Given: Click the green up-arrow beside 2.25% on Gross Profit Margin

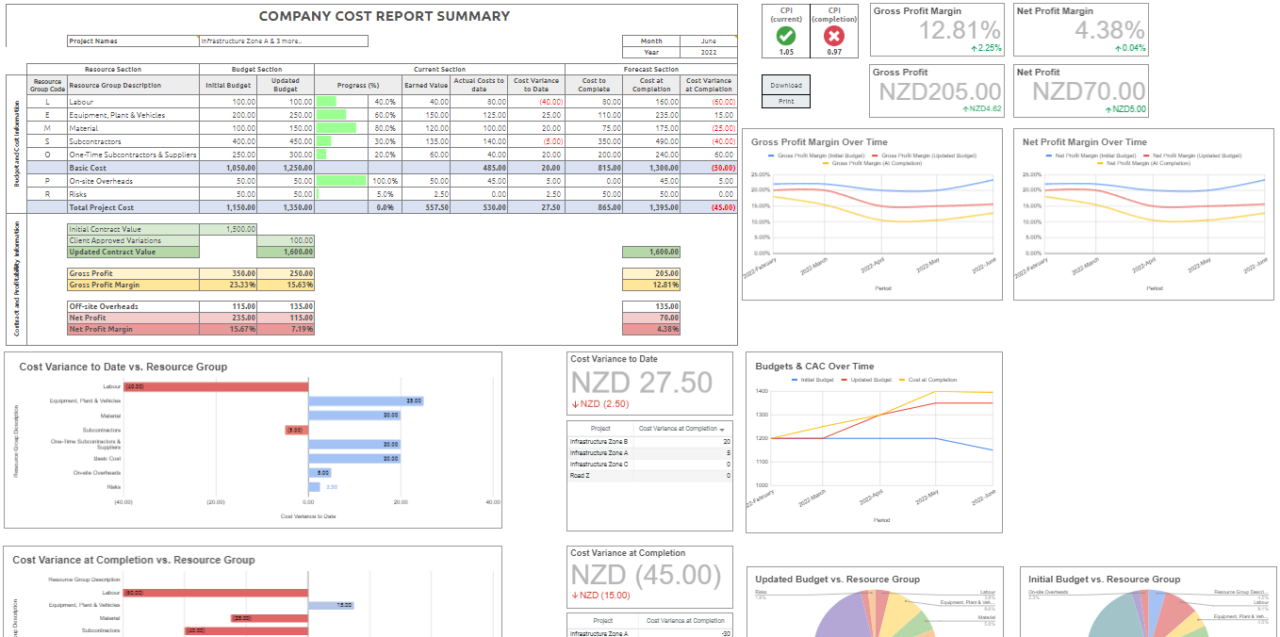Looking at the screenshot, I should click(974, 47).
